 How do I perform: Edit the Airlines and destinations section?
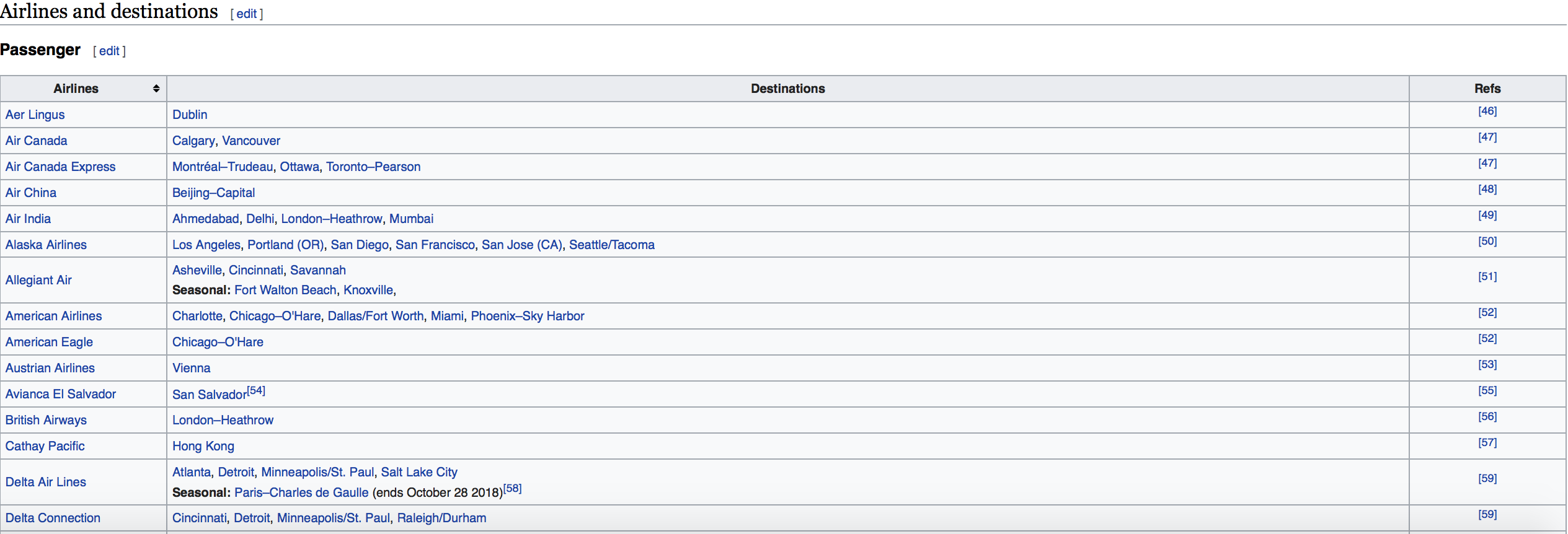(246, 14)
